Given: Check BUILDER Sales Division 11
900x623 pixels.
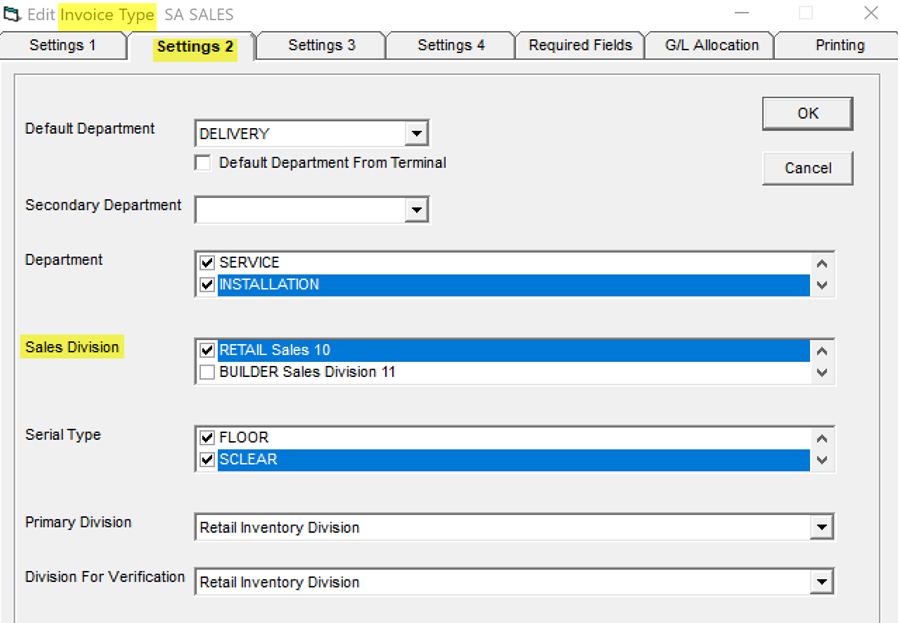Looking at the screenshot, I should tap(207, 372).
